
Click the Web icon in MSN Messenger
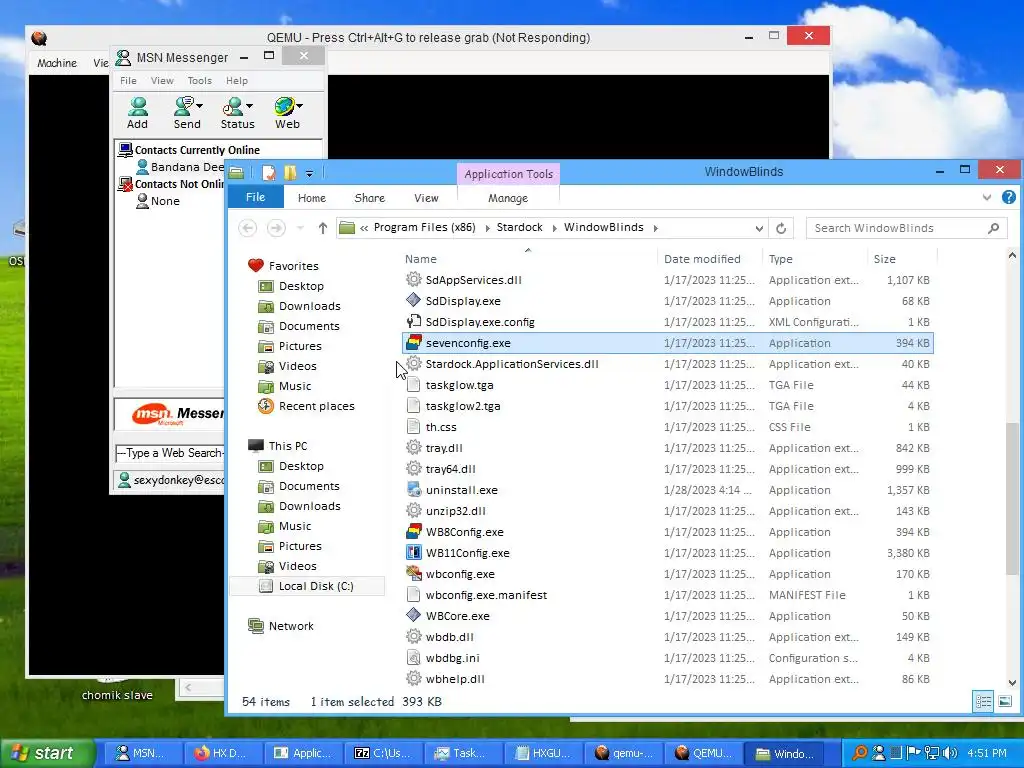[x=284, y=106]
